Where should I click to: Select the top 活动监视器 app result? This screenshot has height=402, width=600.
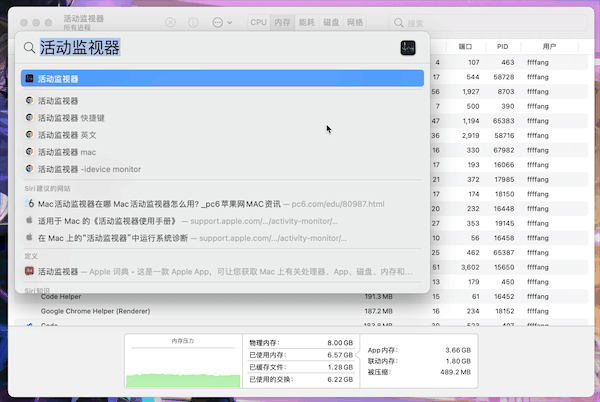[x=222, y=78]
